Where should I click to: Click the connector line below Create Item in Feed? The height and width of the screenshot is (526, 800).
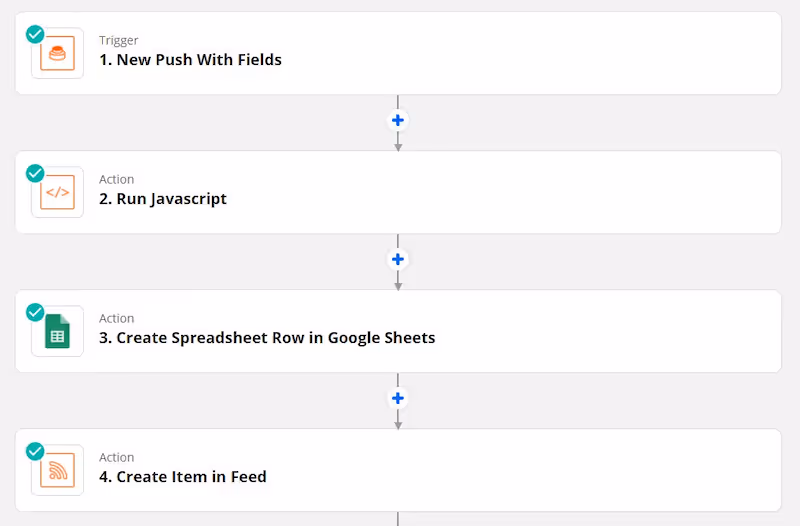pos(398,519)
